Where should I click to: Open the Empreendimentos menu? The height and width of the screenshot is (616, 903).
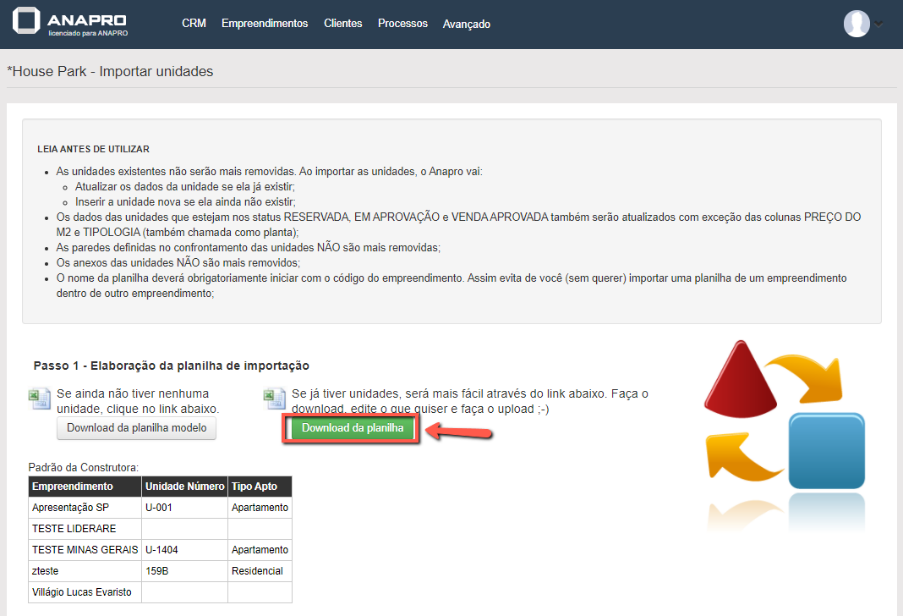(264, 24)
